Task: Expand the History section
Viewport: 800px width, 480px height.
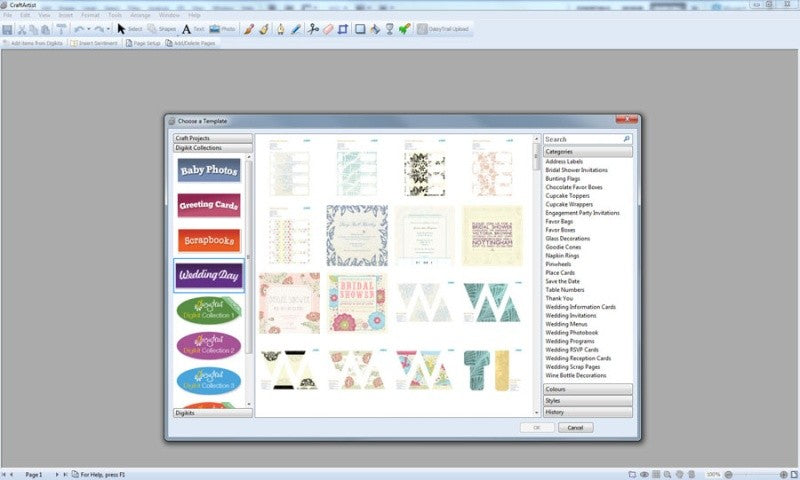Action: tap(588, 412)
